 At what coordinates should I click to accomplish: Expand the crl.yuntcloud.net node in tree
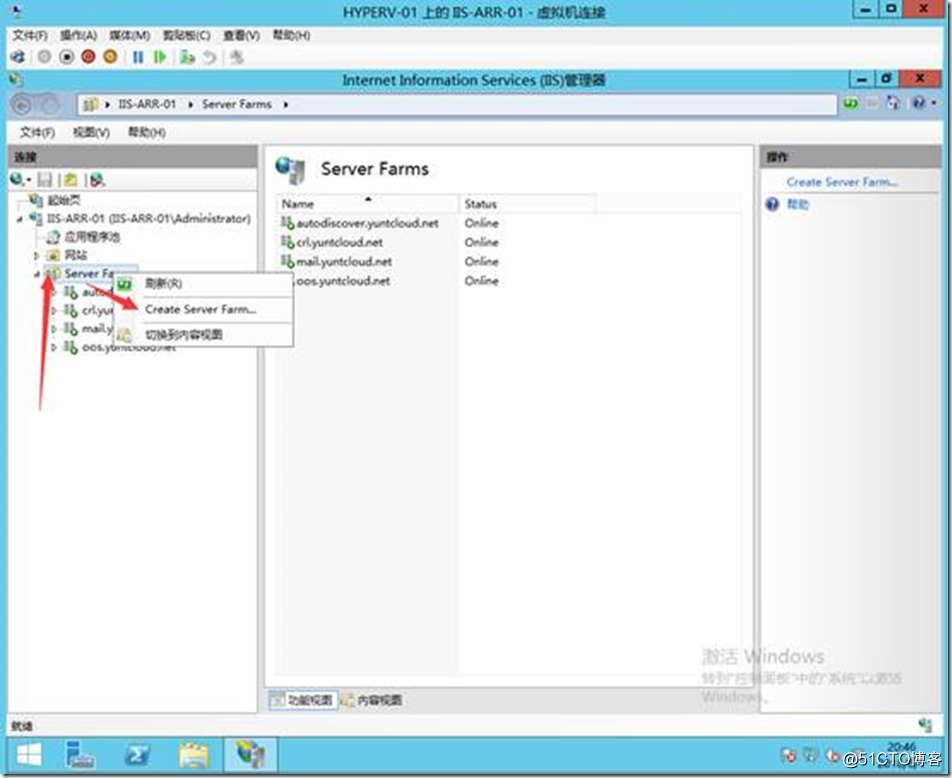(54, 311)
